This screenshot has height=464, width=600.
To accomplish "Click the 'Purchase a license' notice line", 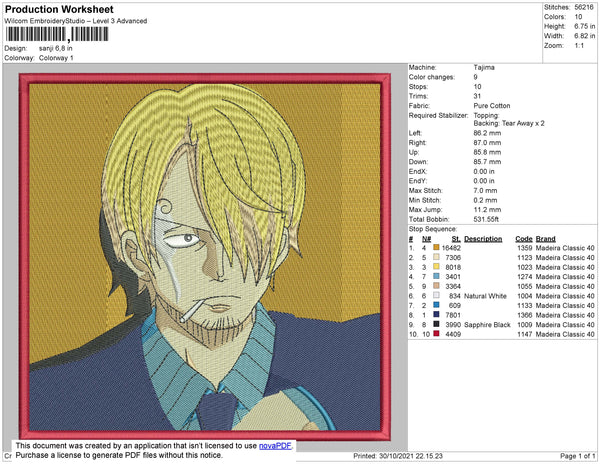I will (119, 455).
